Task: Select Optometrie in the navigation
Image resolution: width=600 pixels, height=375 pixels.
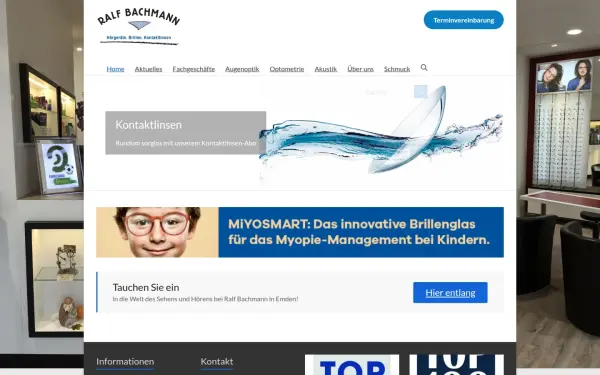Action: click(287, 69)
